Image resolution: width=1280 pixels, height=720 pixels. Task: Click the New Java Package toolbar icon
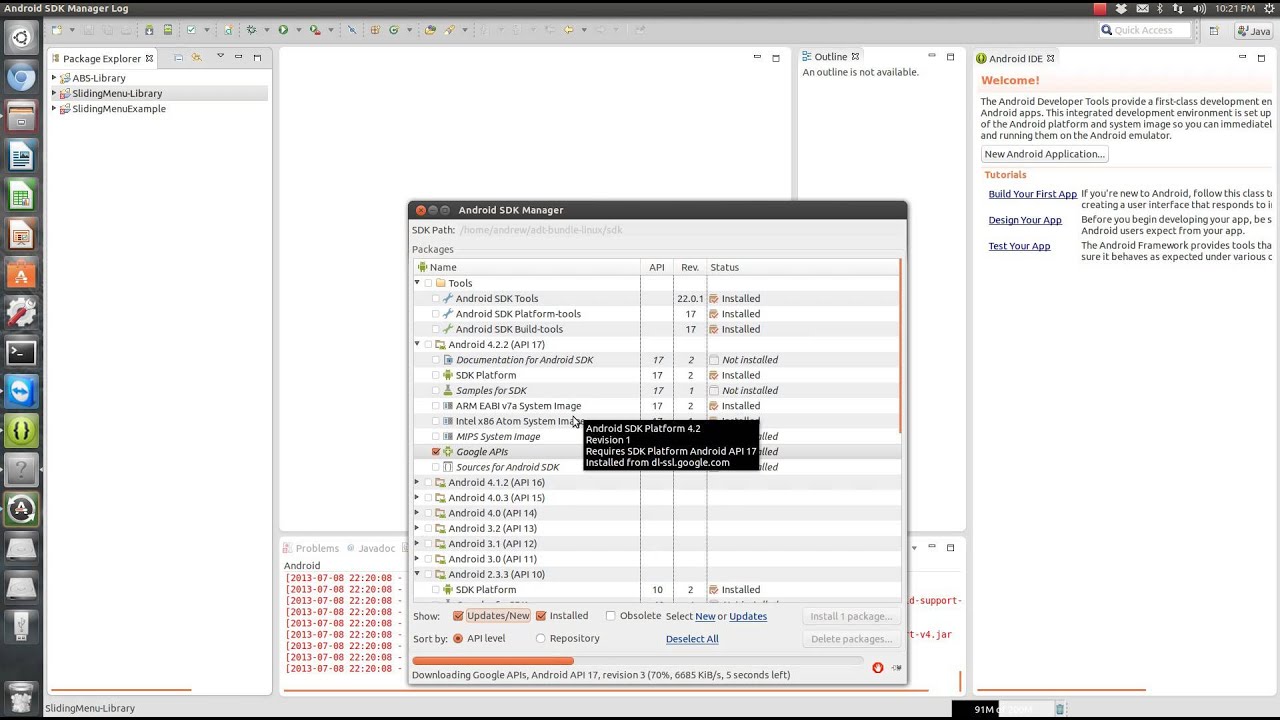coord(375,30)
